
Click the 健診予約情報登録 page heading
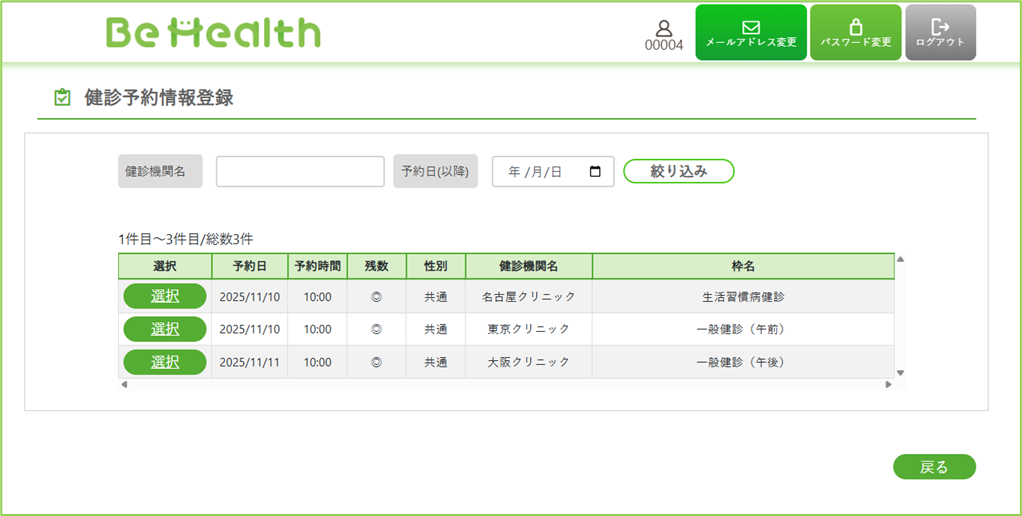point(159,98)
